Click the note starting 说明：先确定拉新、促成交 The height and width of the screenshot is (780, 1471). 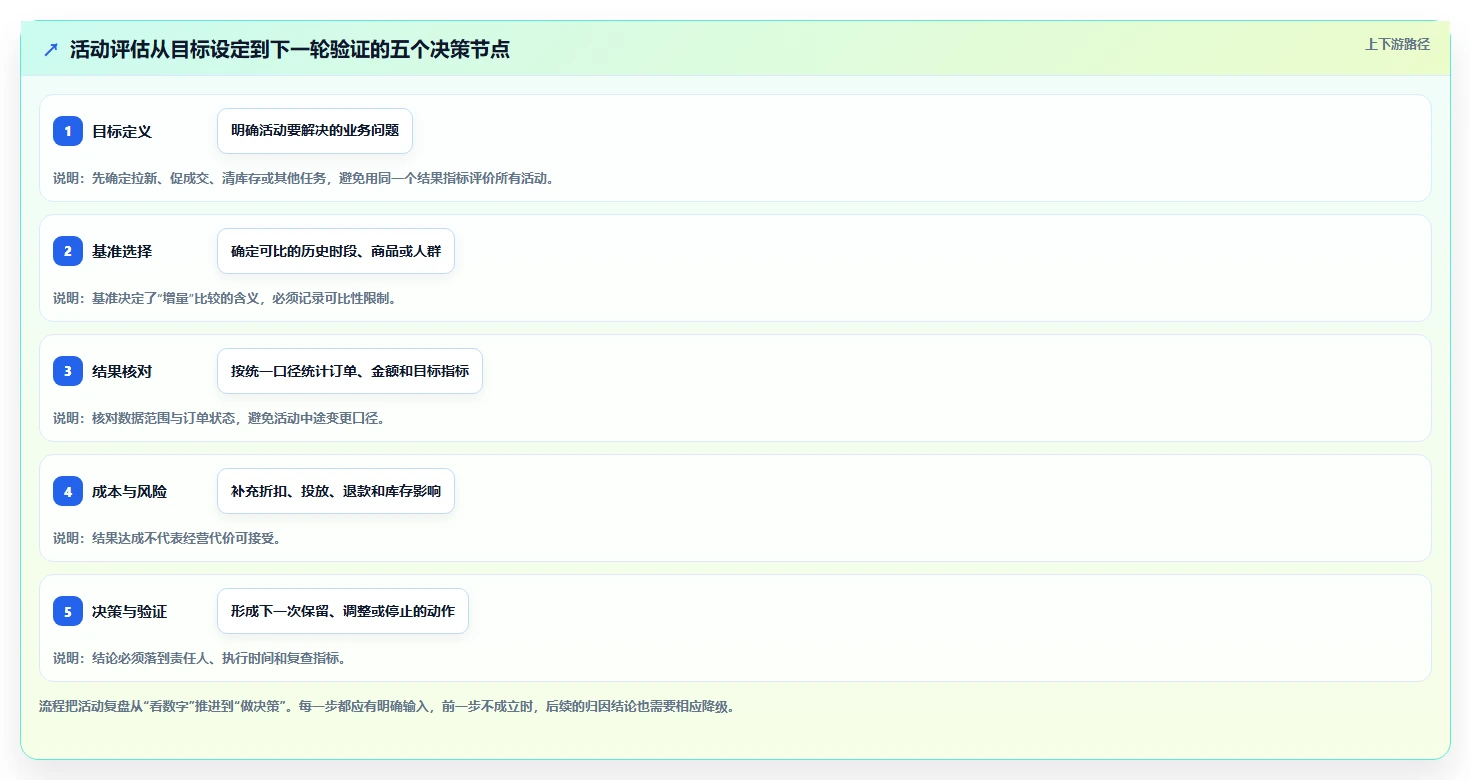pyautogui.click(x=304, y=178)
